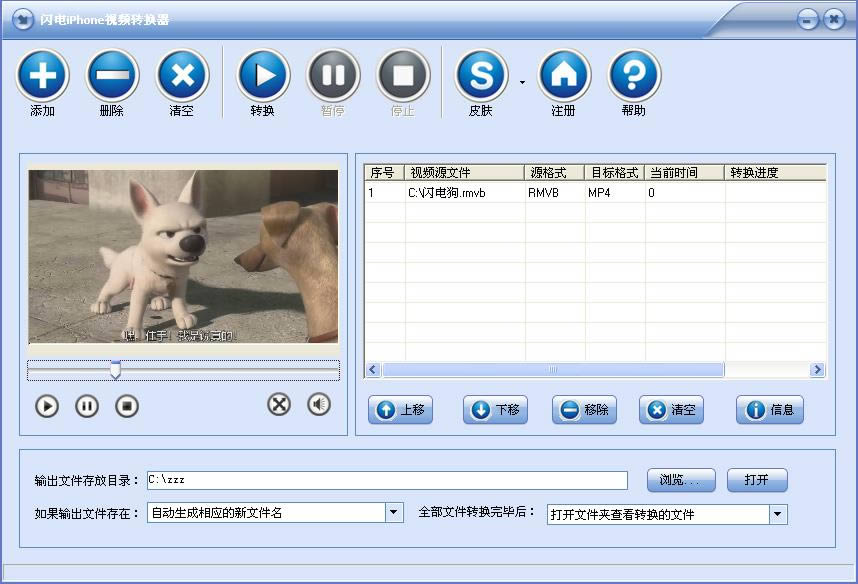
Task: Click the 当前时间 column header
Action: [685, 172]
